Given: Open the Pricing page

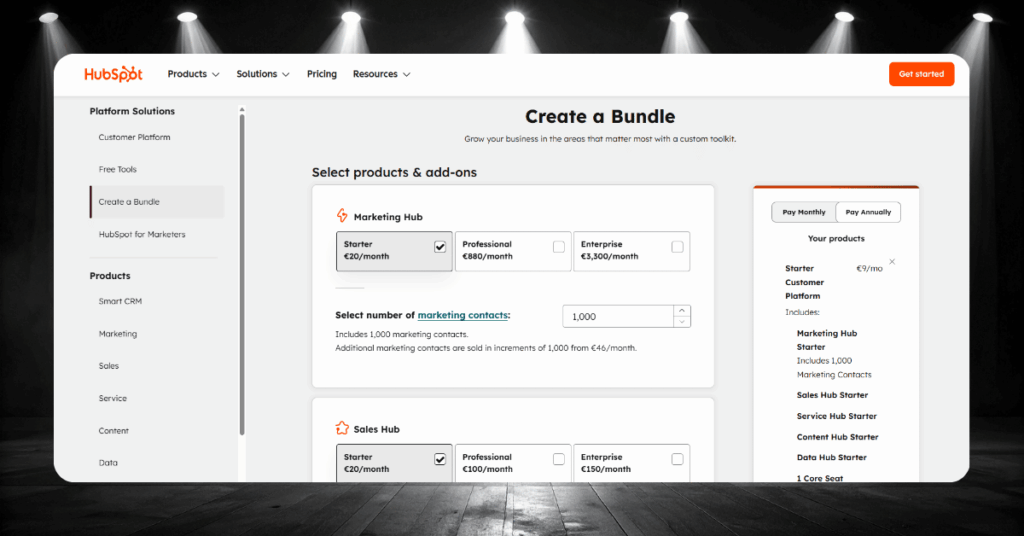Looking at the screenshot, I should click(x=322, y=74).
